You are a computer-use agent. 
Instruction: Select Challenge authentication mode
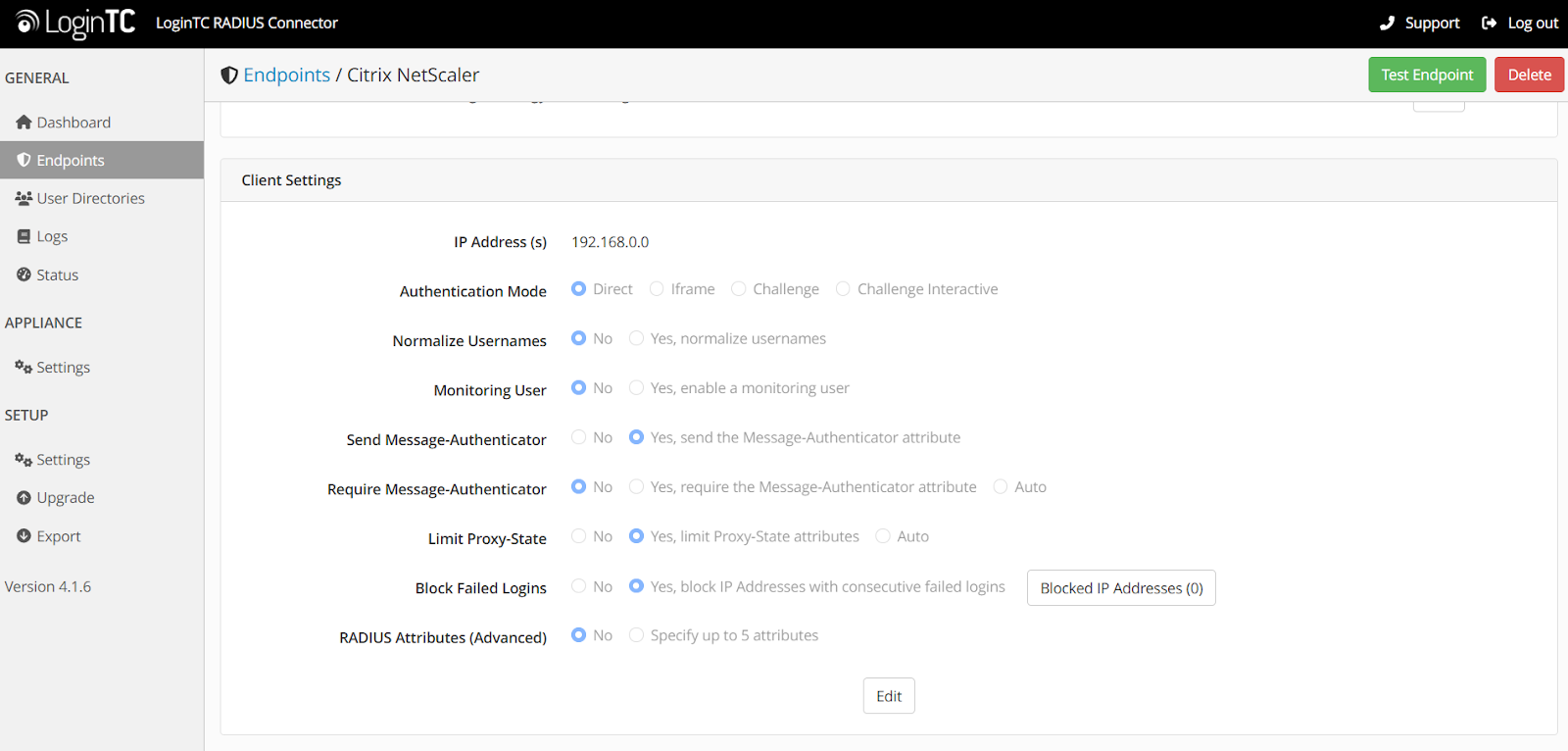pyautogui.click(x=739, y=288)
